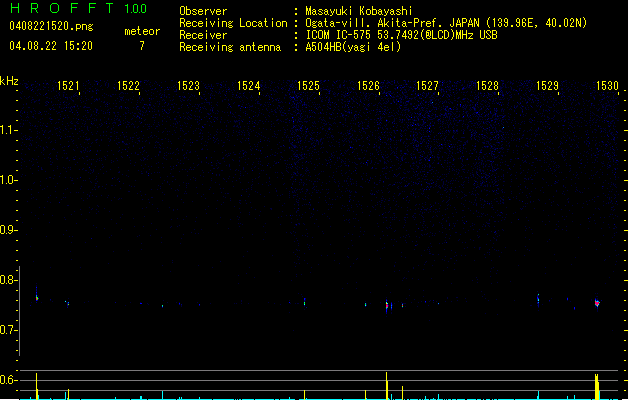
Task: Click the red meteor echo just after 1526
Action: pos(387,306)
